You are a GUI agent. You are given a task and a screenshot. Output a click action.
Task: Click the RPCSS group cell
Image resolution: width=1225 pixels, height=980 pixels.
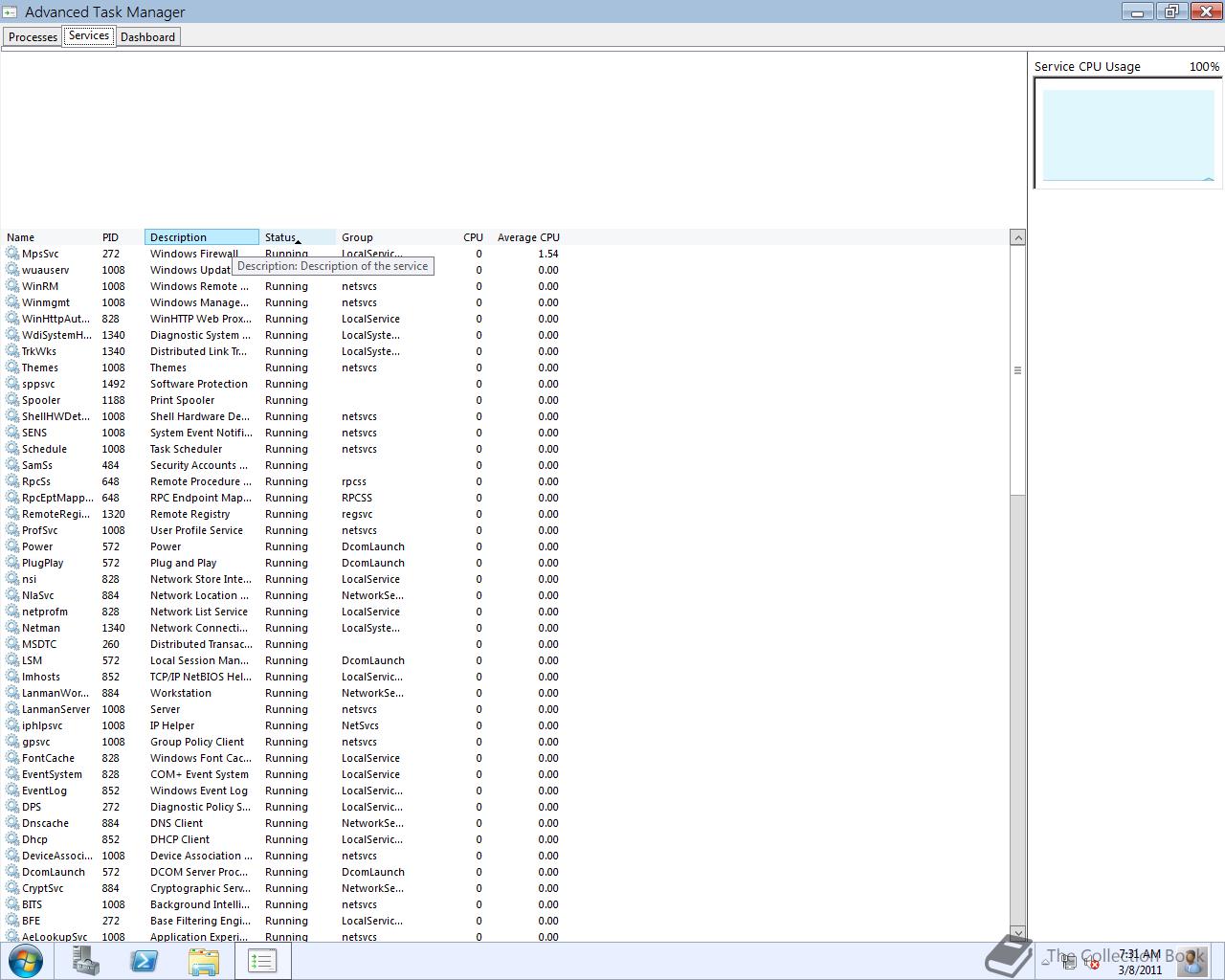coord(357,498)
